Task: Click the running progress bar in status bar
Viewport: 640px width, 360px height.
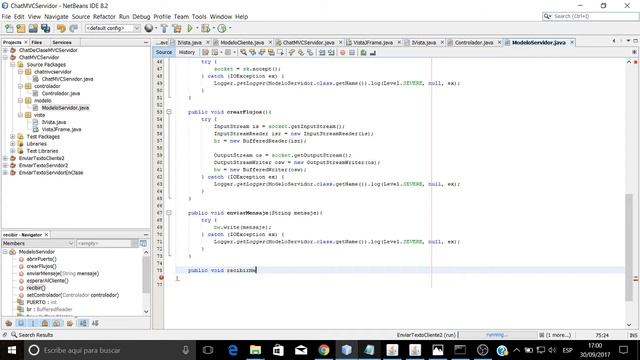Action: tap(498, 335)
